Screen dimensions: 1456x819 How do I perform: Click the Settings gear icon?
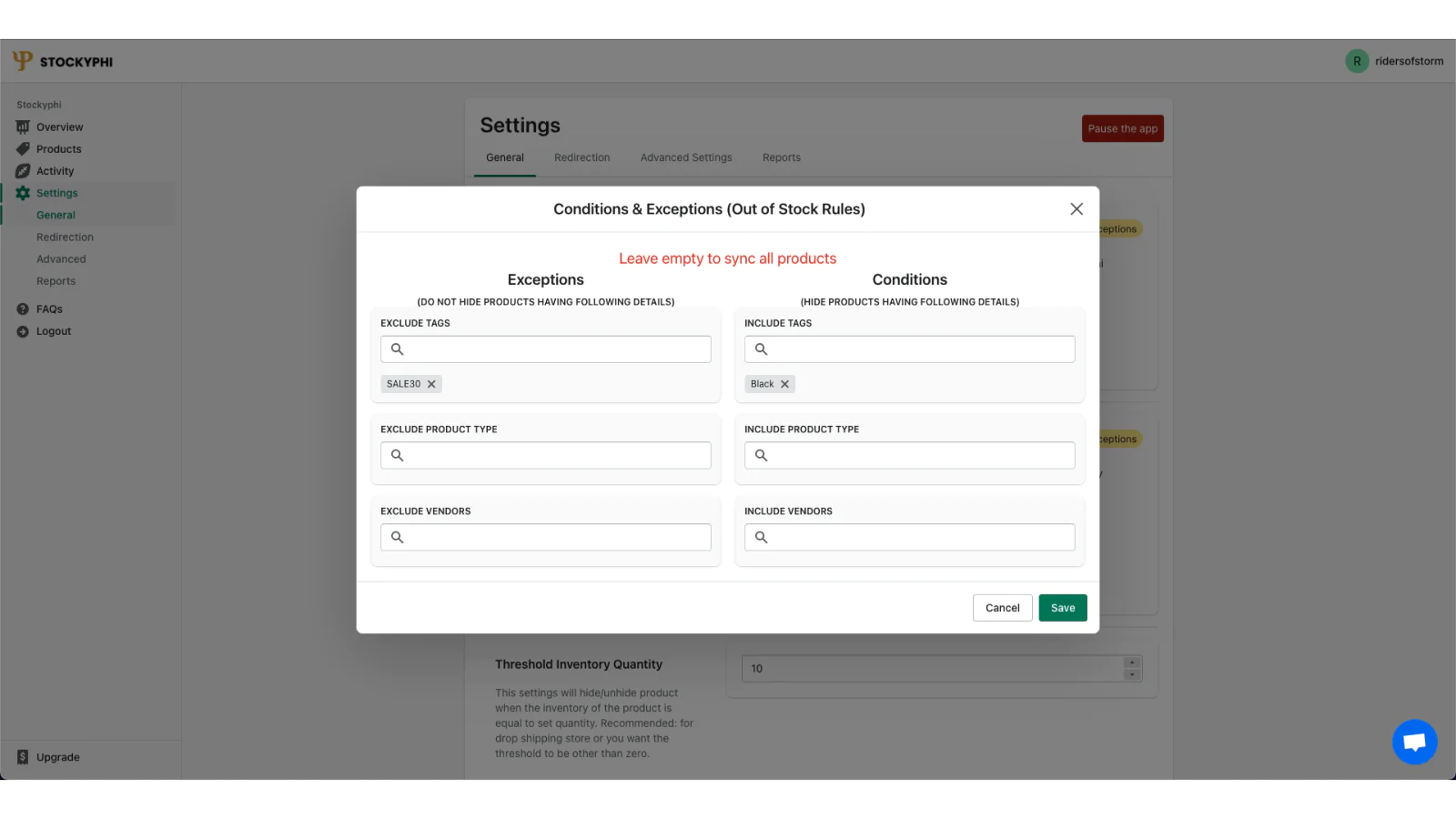[23, 193]
